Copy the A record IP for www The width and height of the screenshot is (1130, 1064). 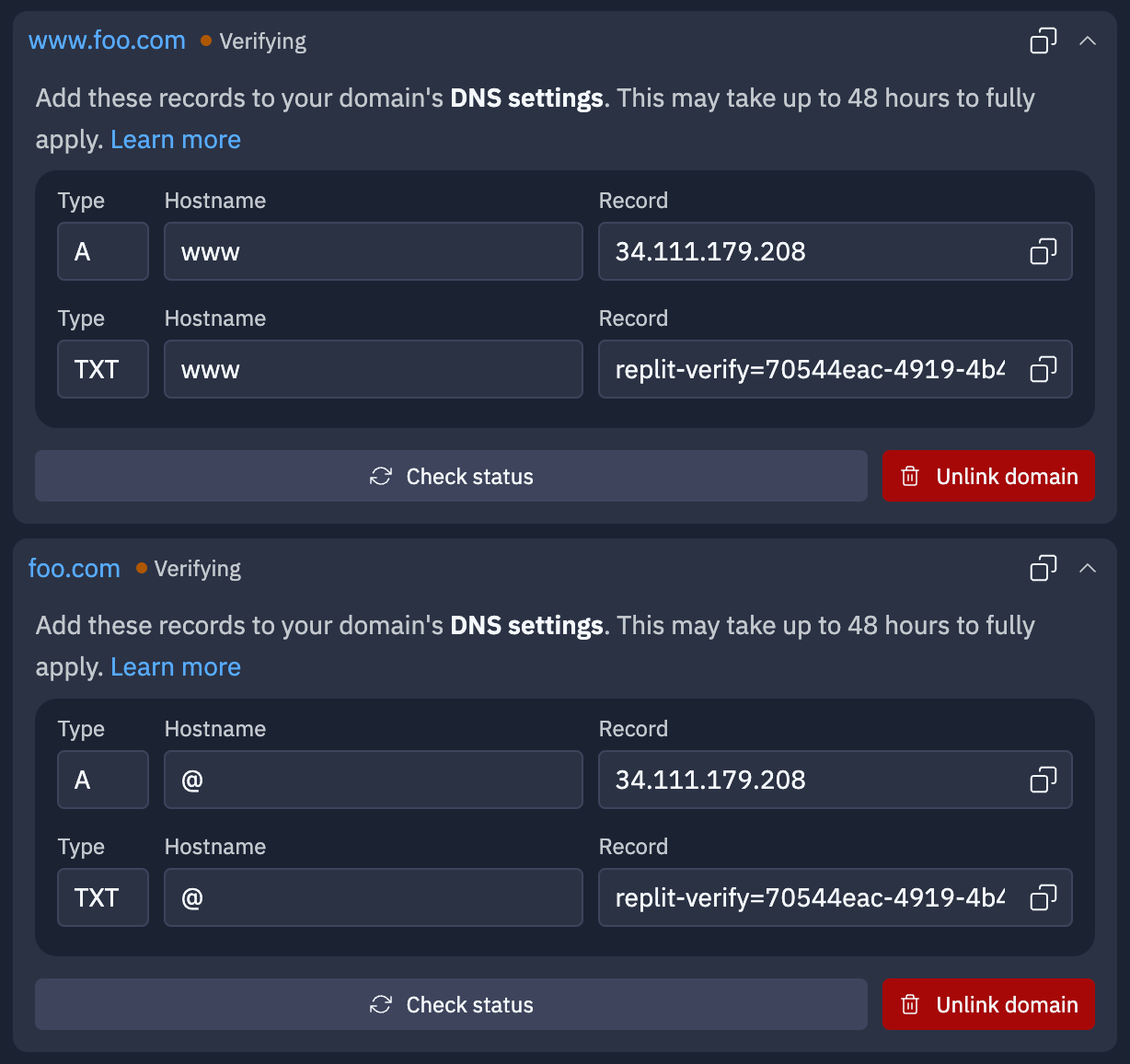(1044, 251)
